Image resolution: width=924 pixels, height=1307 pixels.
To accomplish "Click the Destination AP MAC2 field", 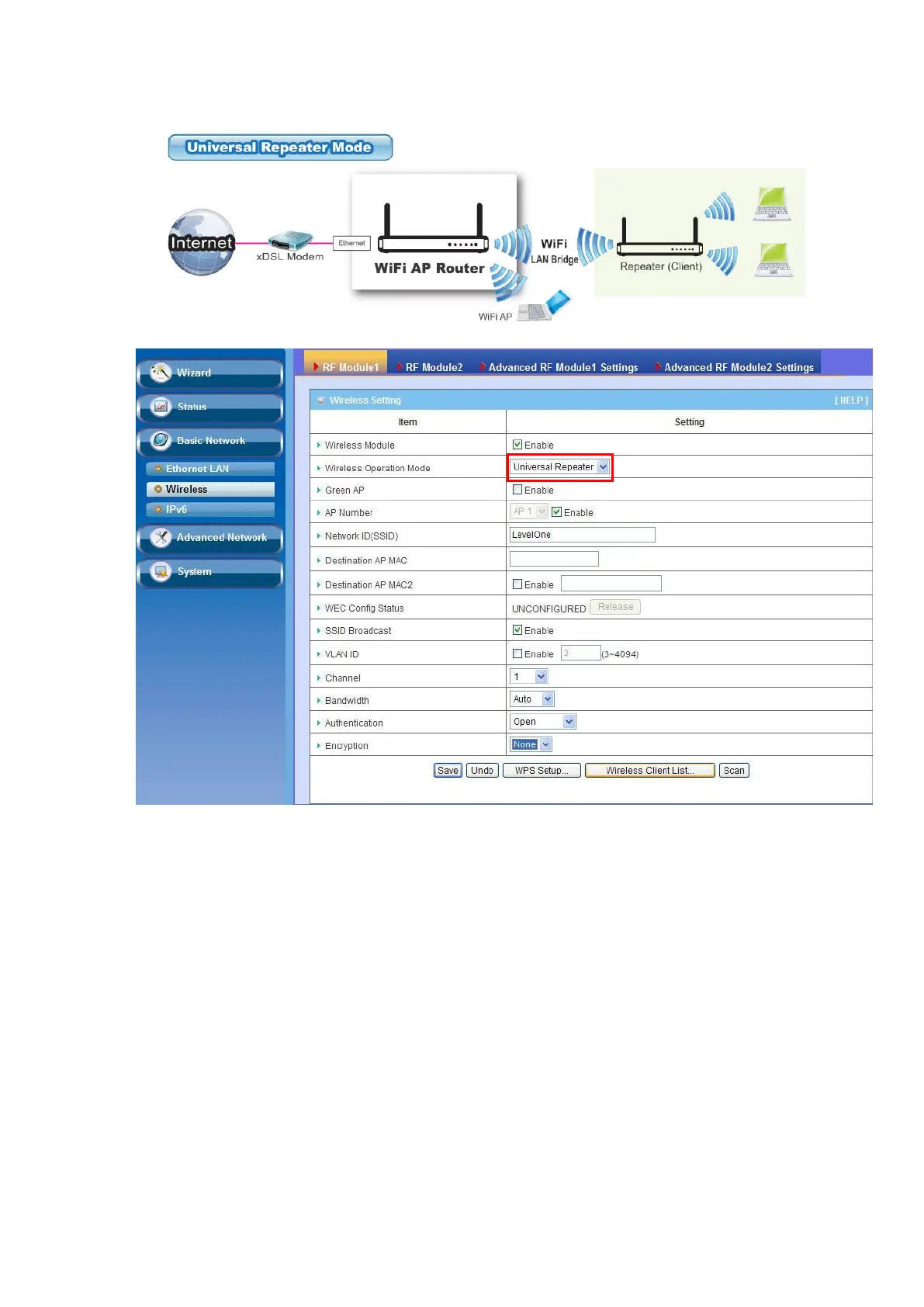I will [611, 584].
